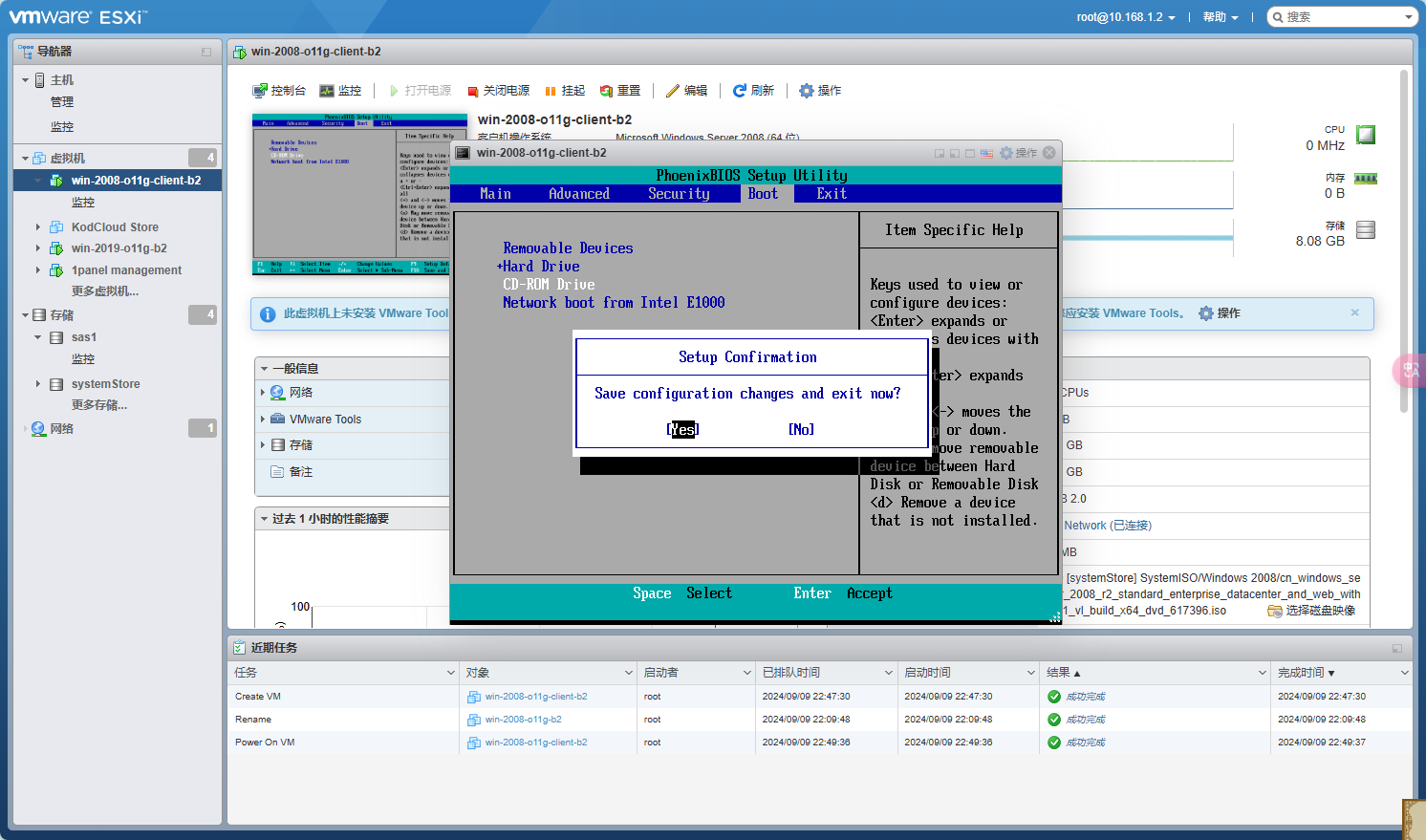Expand the 网络 row in general information
Viewport: 1426px width, 840px height.
[264, 393]
